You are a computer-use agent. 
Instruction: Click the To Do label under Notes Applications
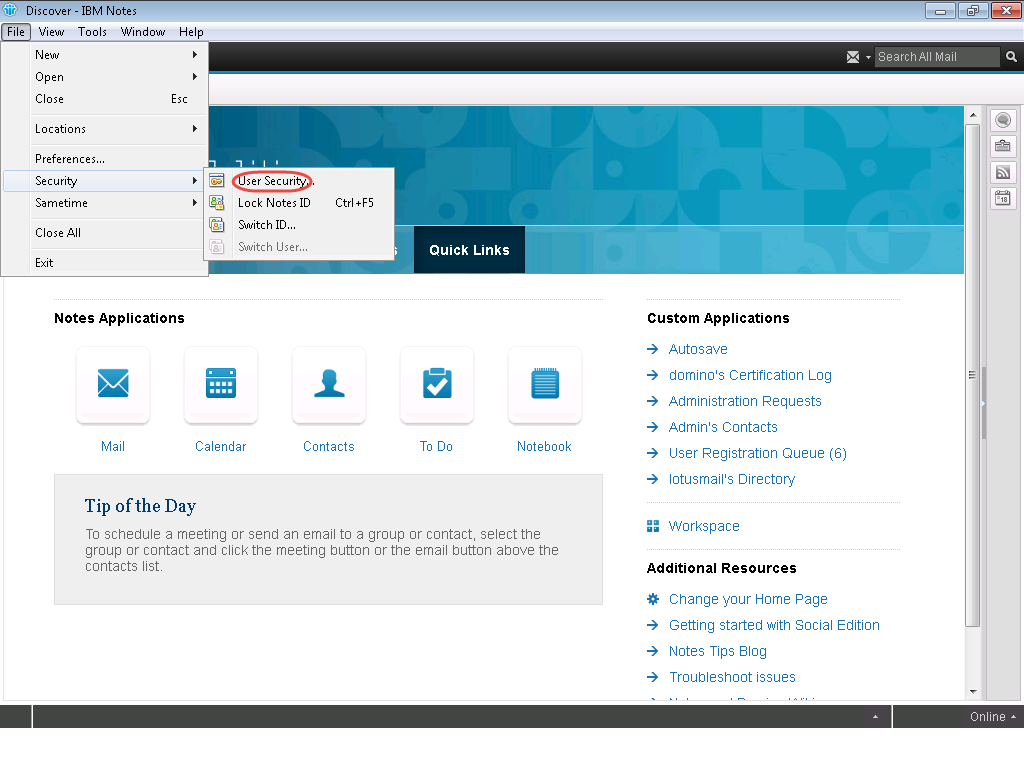tap(436, 447)
